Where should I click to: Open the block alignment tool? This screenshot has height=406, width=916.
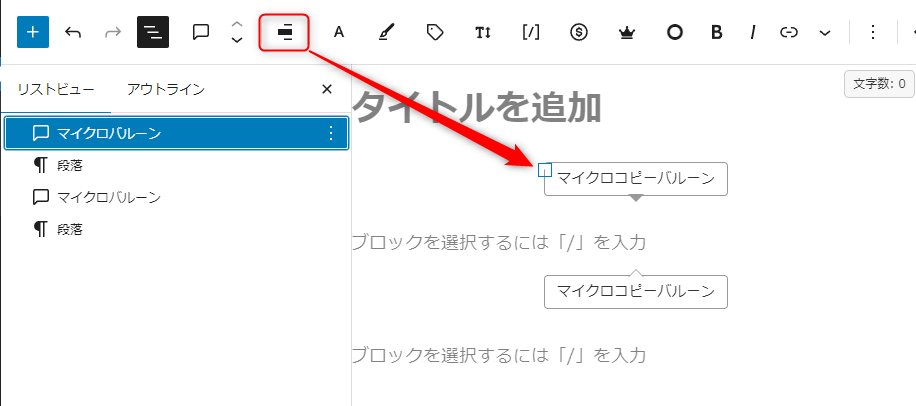click(284, 32)
